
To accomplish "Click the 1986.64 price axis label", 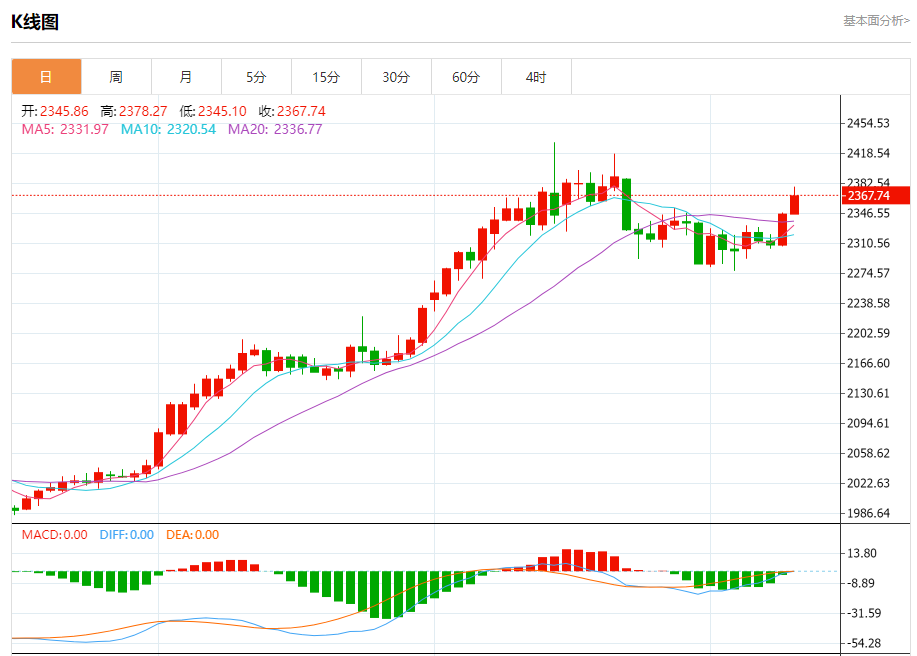I will (x=868, y=513).
